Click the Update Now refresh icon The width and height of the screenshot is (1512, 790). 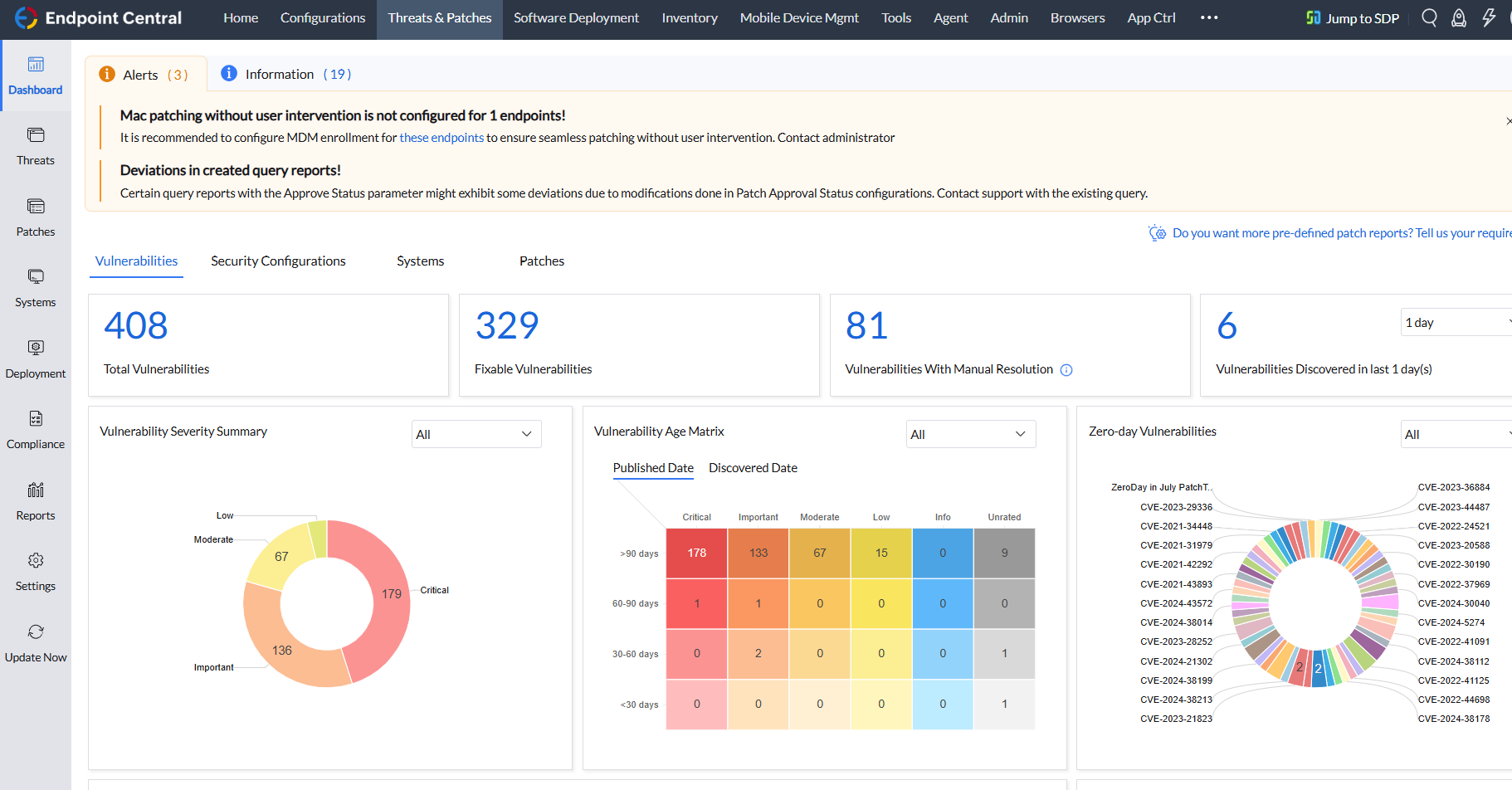pyautogui.click(x=36, y=632)
